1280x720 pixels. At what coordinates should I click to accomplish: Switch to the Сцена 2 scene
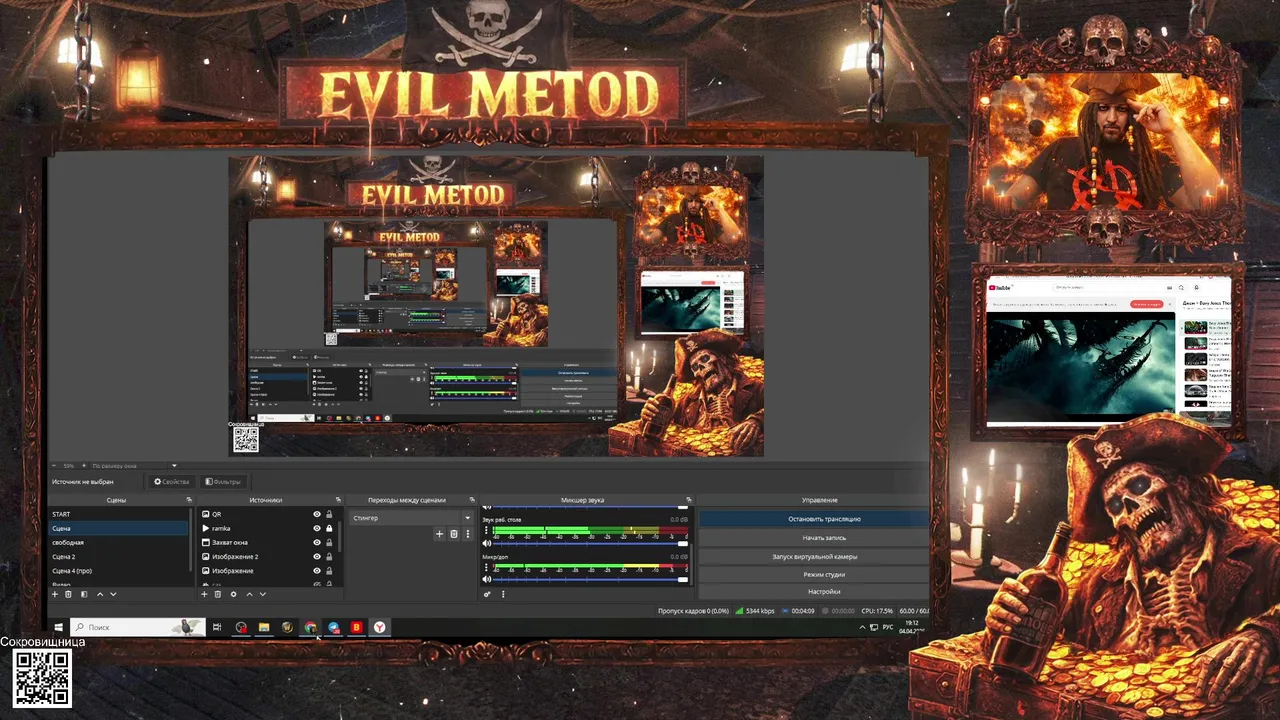(x=119, y=556)
